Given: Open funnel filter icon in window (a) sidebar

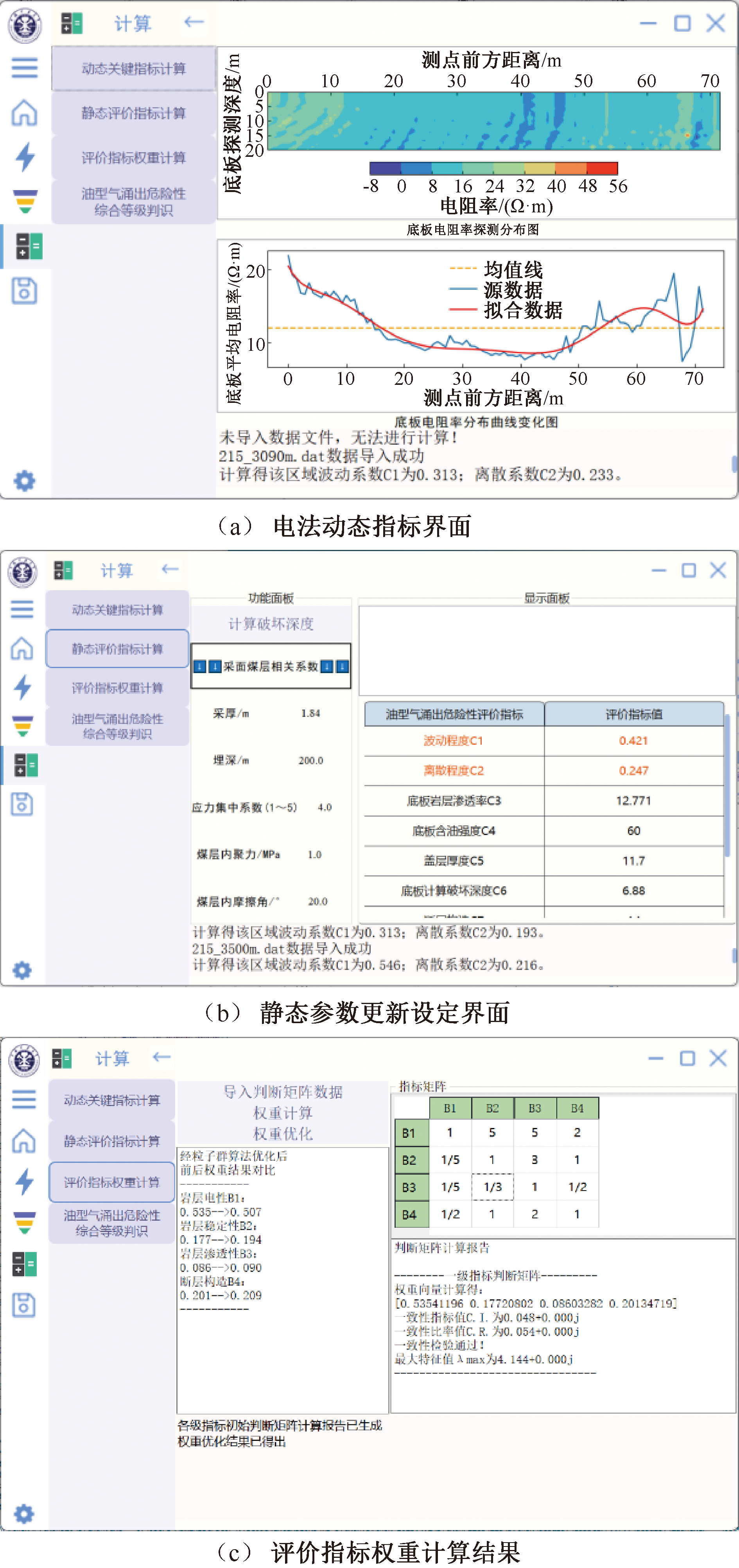Looking at the screenshot, I should 25,201.
